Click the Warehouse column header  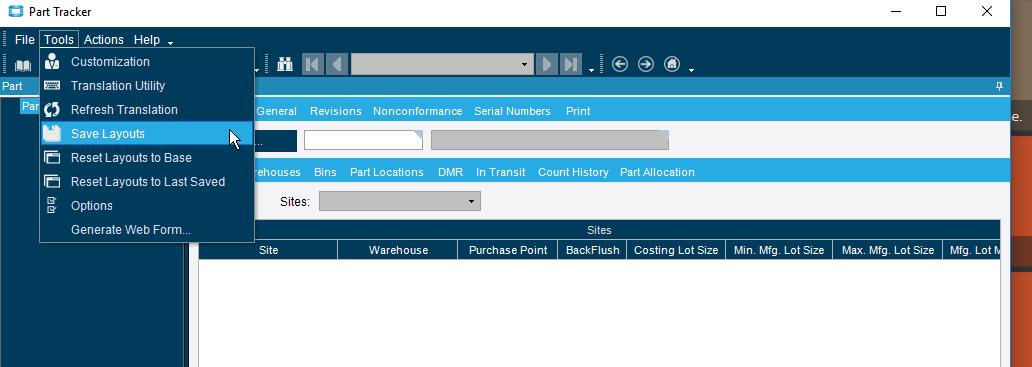click(398, 250)
